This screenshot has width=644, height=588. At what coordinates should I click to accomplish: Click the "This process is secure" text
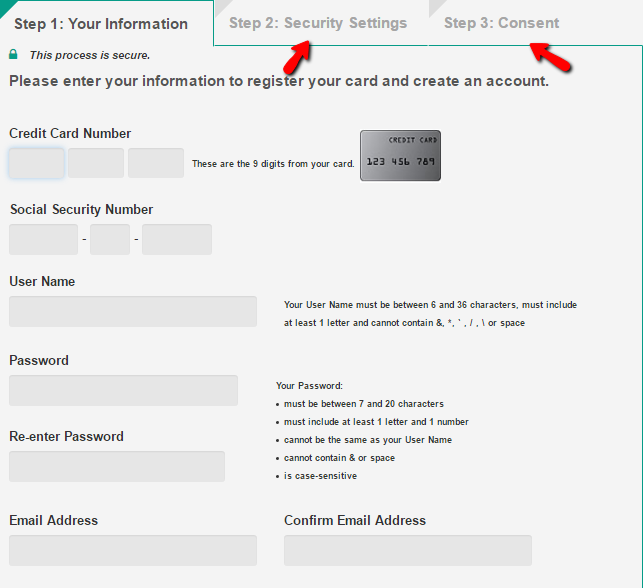tap(90, 55)
